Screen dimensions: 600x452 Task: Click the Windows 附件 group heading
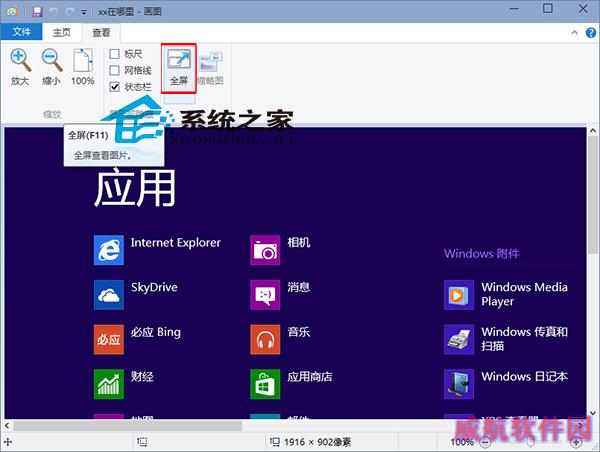[481, 253]
